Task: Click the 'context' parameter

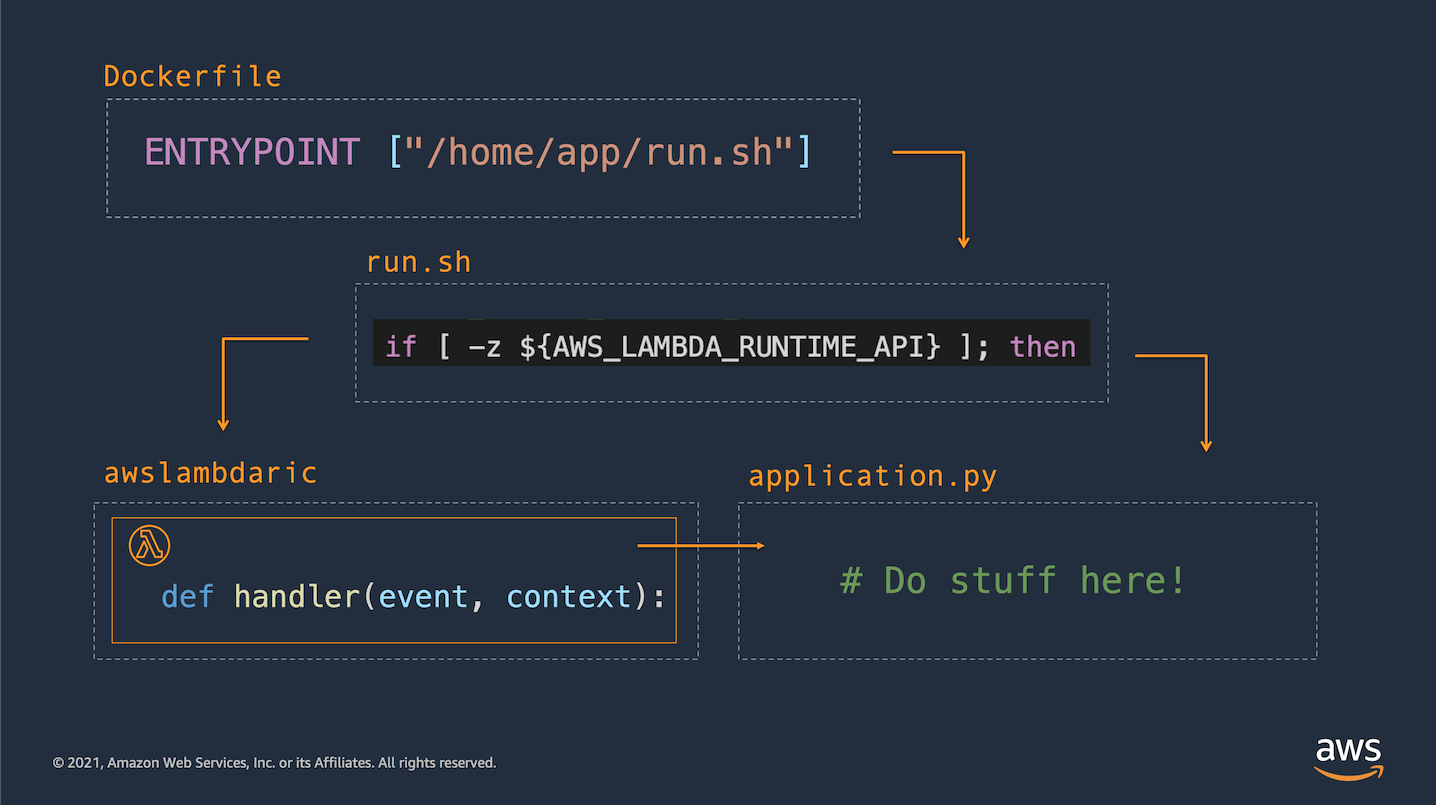Action: pyautogui.click(x=569, y=597)
